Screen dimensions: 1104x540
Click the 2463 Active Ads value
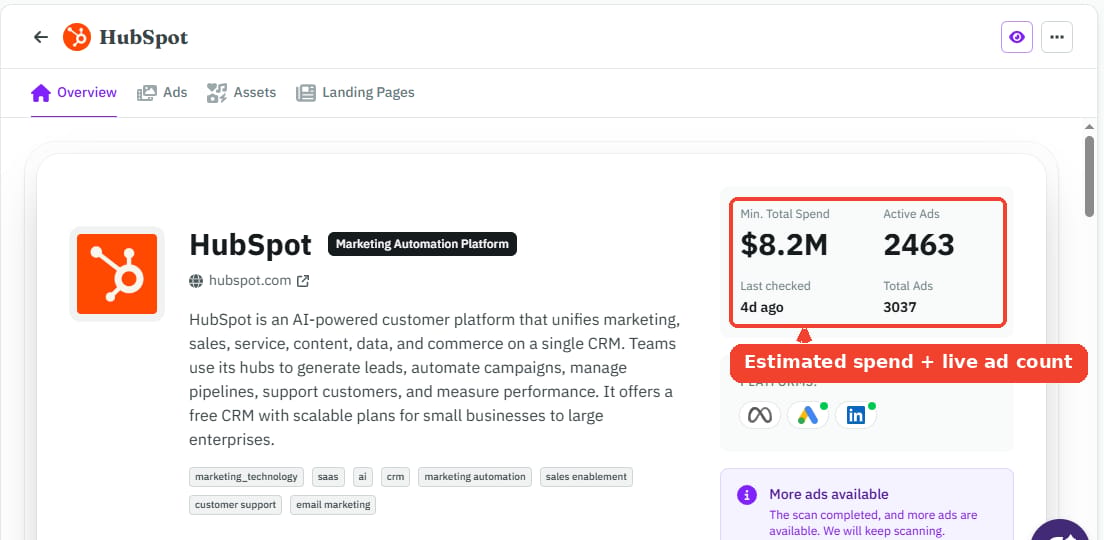tap(919, 244)
